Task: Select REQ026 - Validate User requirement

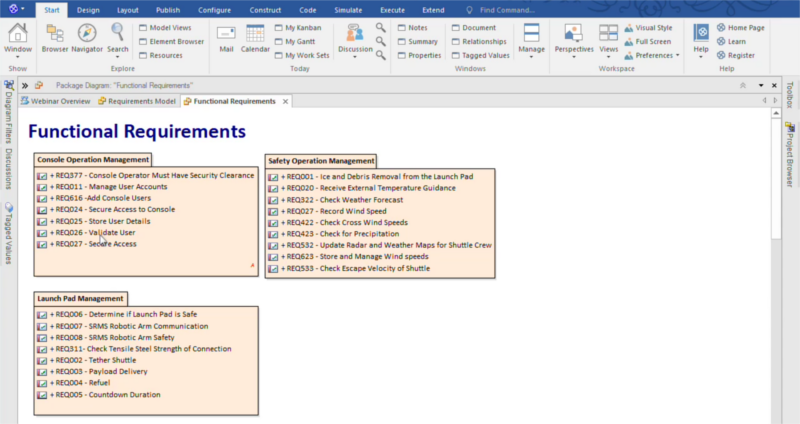Action: pos(95,232)
